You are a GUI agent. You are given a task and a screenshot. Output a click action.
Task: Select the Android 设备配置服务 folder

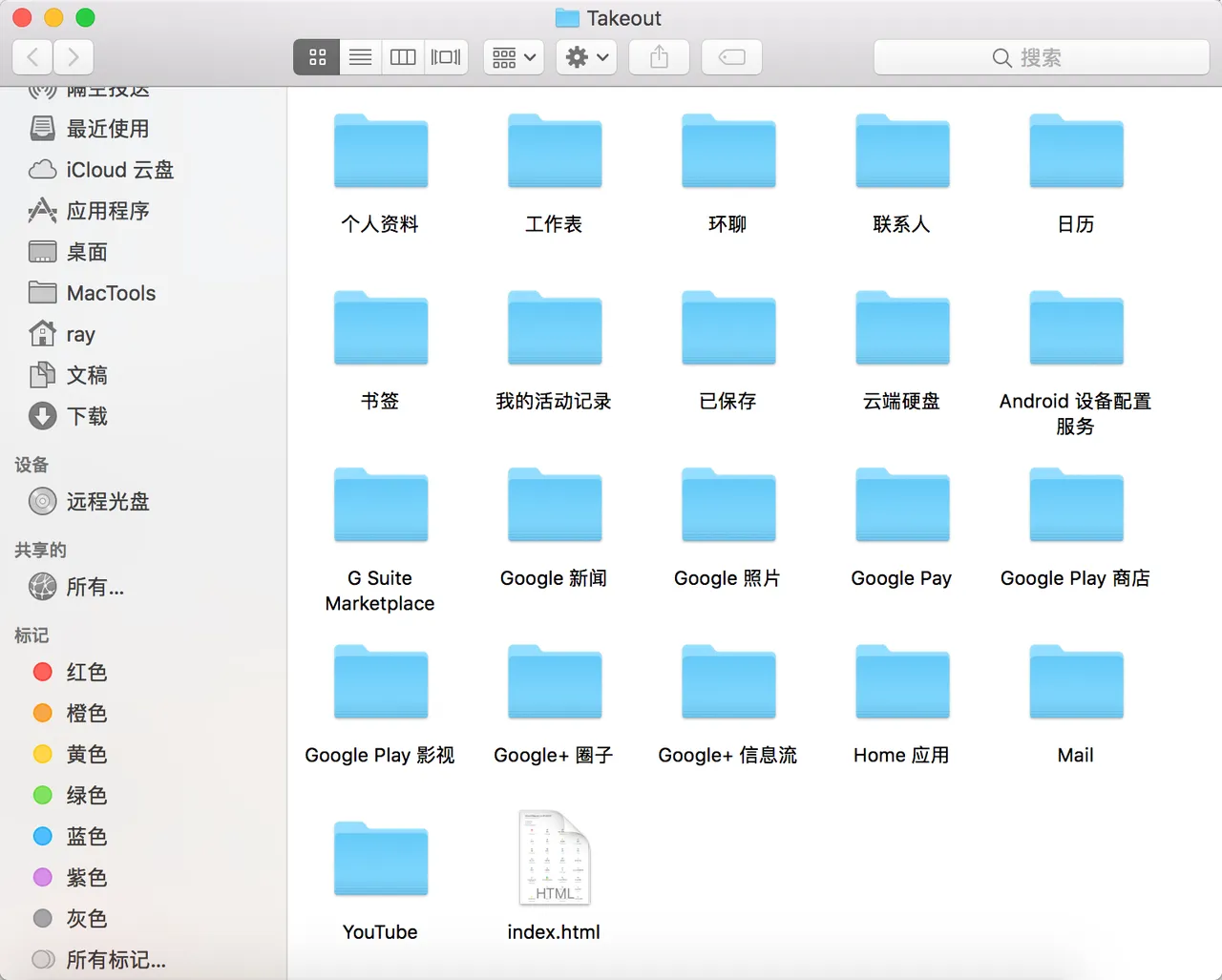pos(1076,329)
